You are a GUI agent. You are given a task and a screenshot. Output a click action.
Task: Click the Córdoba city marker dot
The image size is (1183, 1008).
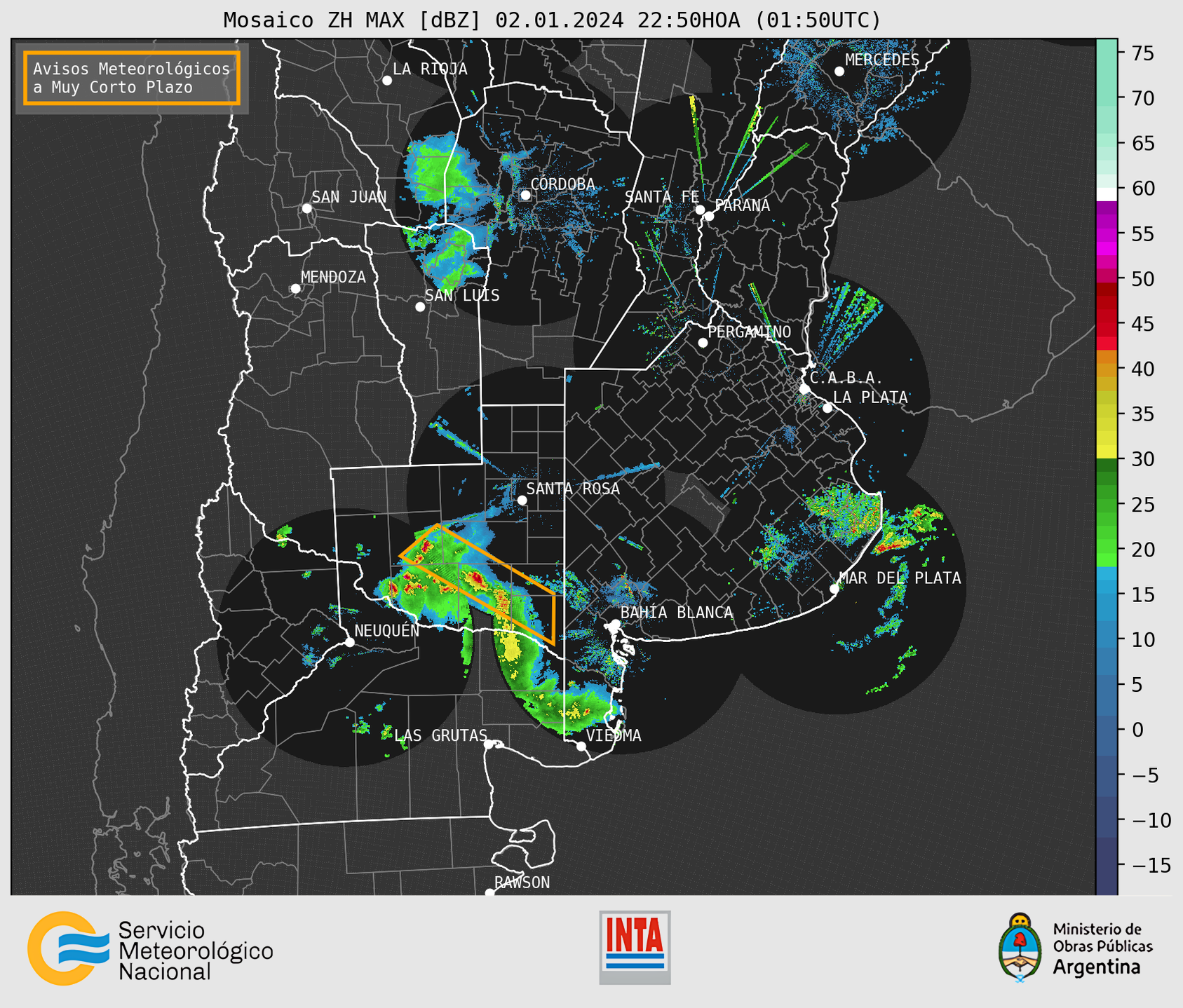(x=525, y=195)
